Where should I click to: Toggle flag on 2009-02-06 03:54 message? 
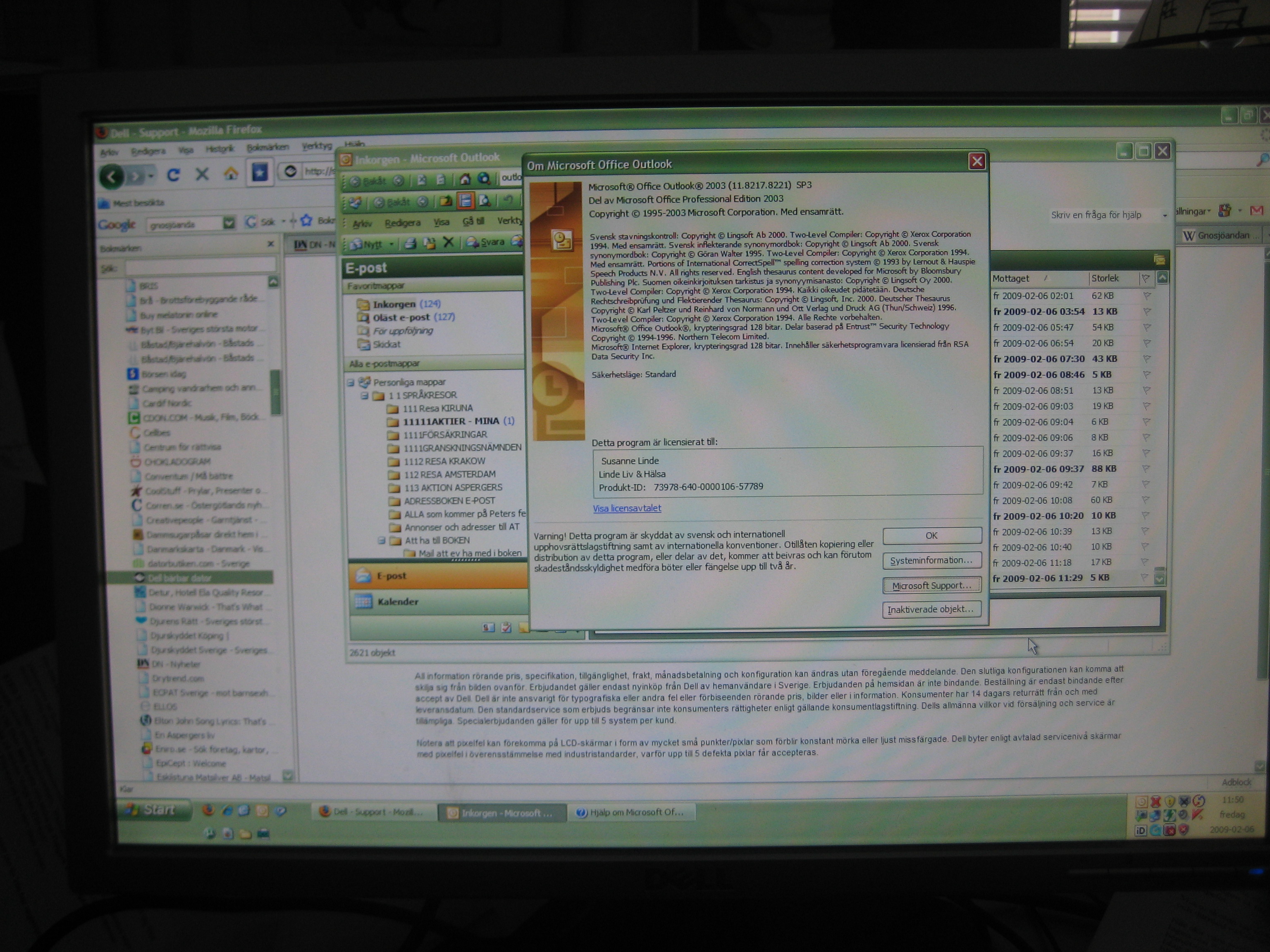pos(1146,311)
